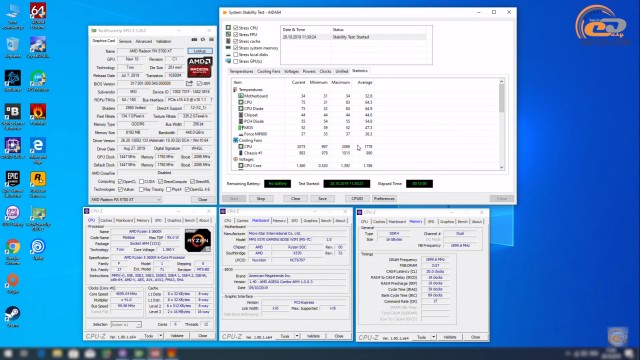Switch to the Cooling Fans tab in AIDA64
The height and width of the screenshot is (360, 640).
(x=269, y=71)
